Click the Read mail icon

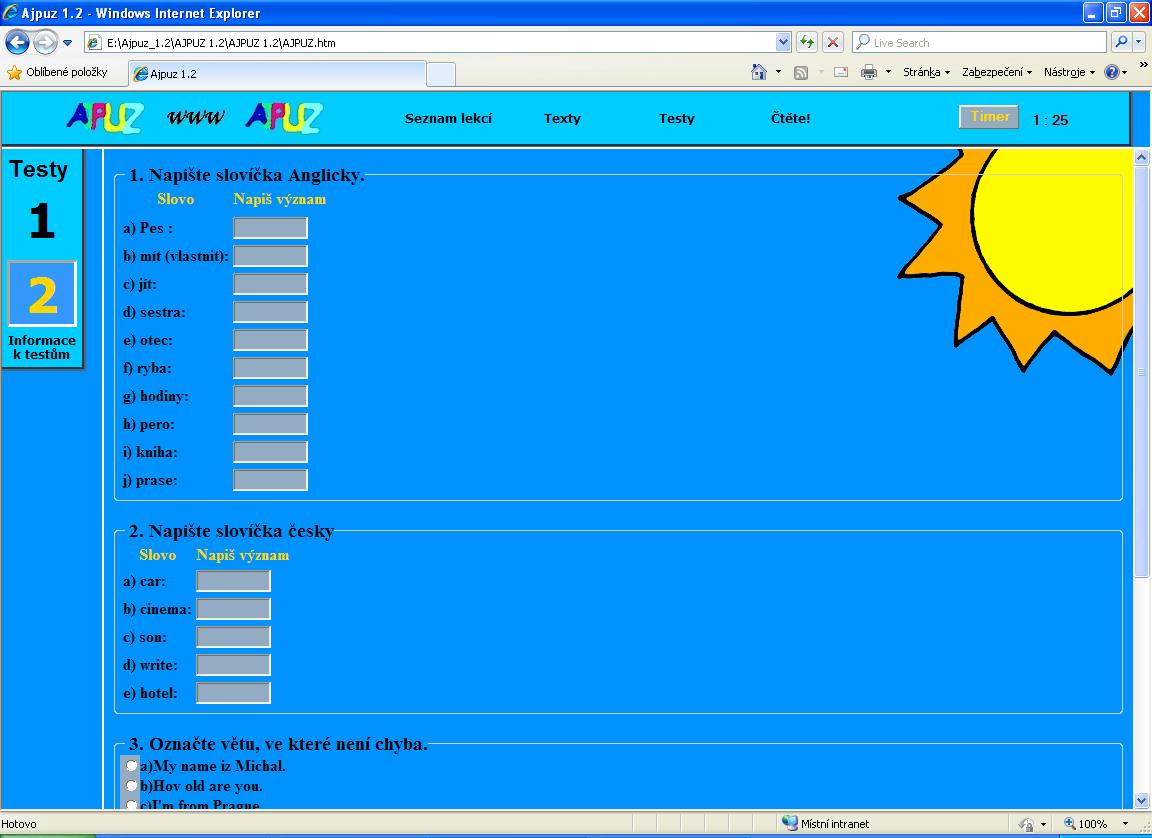840,72
